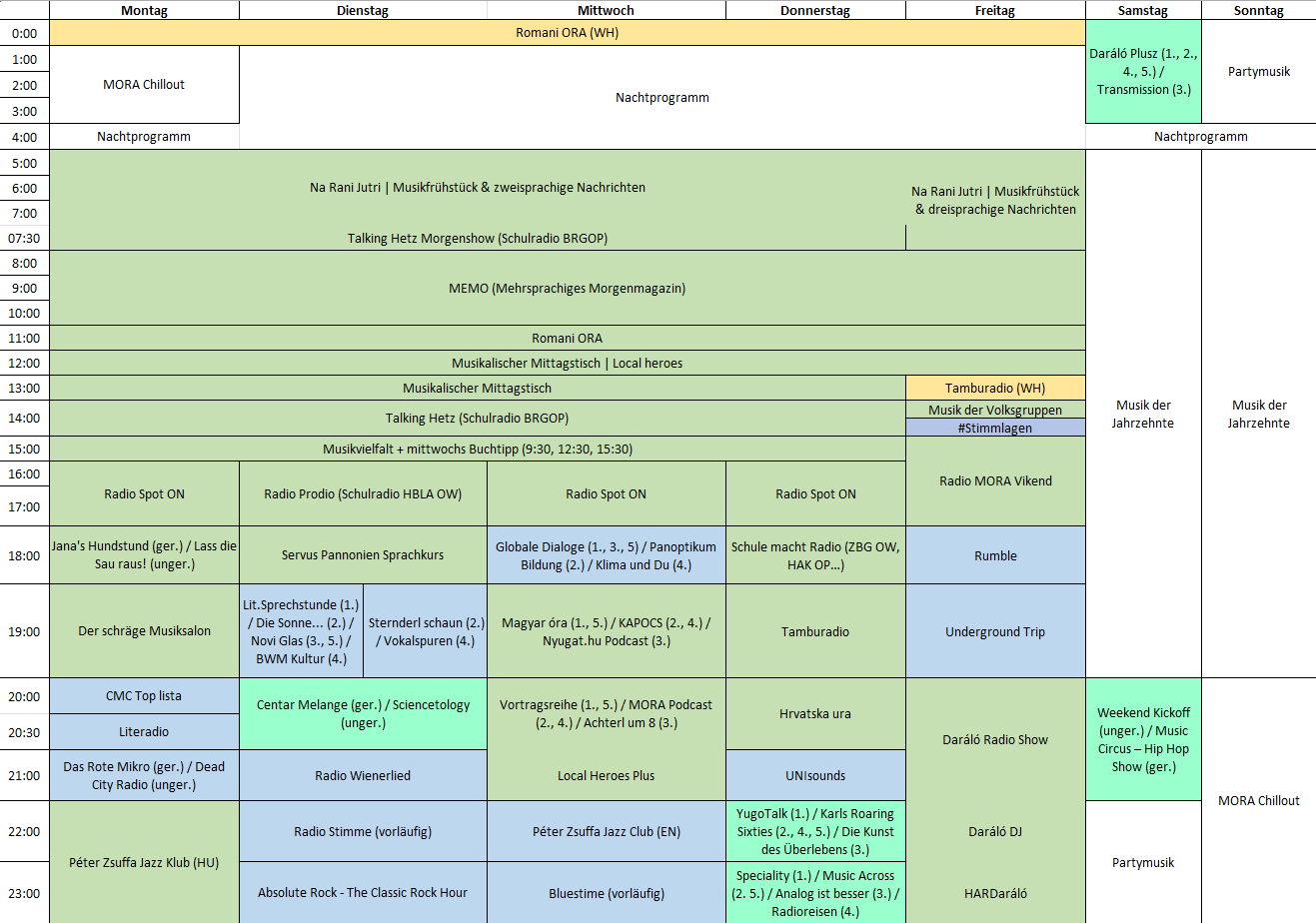
Task: Select the Tamburadio (WH) cell on Freitag
Action: 994,388
